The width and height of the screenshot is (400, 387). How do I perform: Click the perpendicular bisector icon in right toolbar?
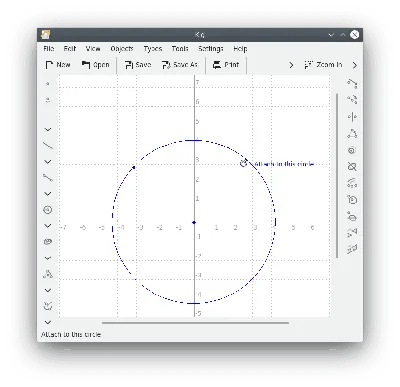tap(352, 117)
